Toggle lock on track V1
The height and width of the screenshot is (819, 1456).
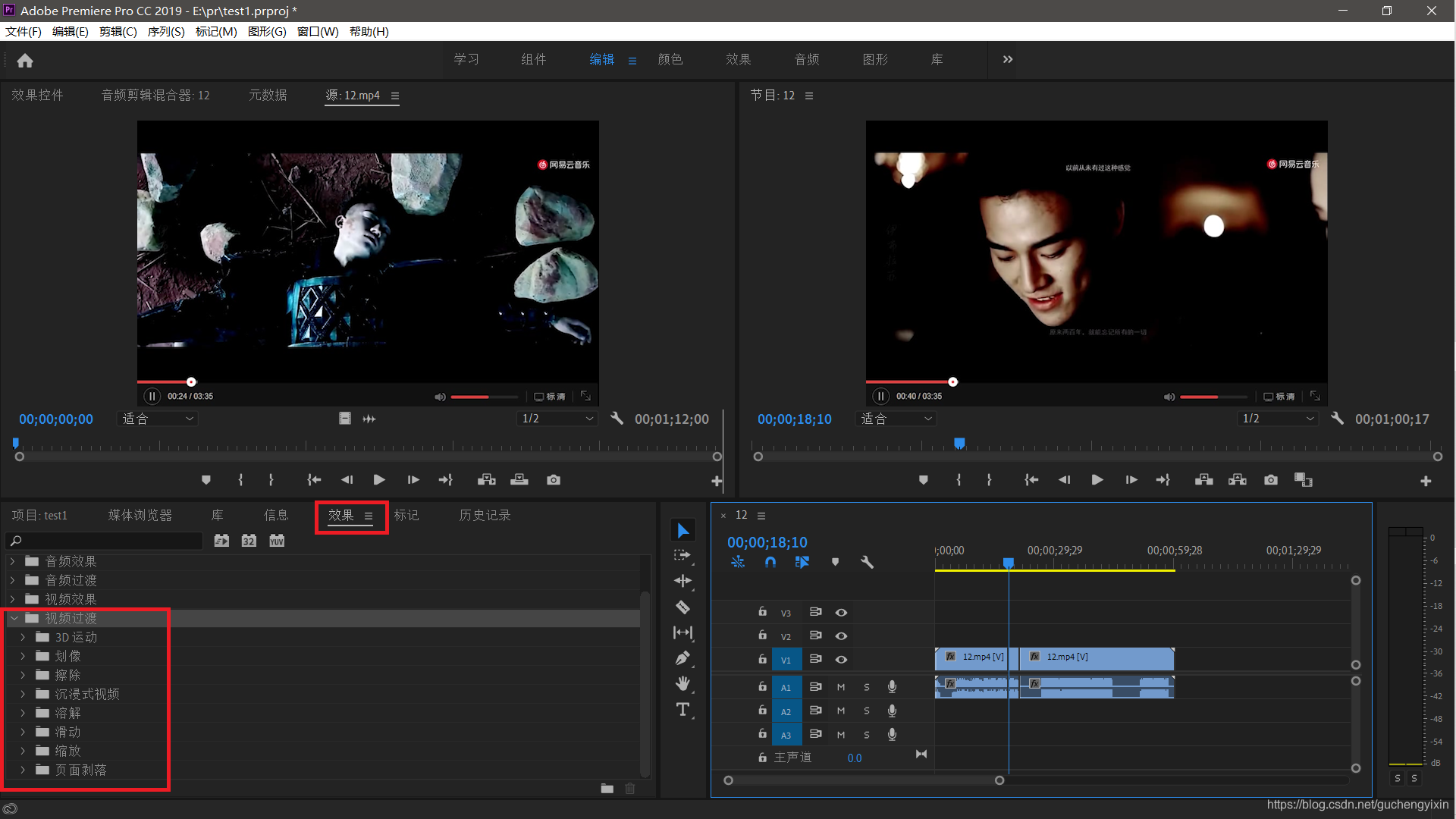click(x=762, y=659)
